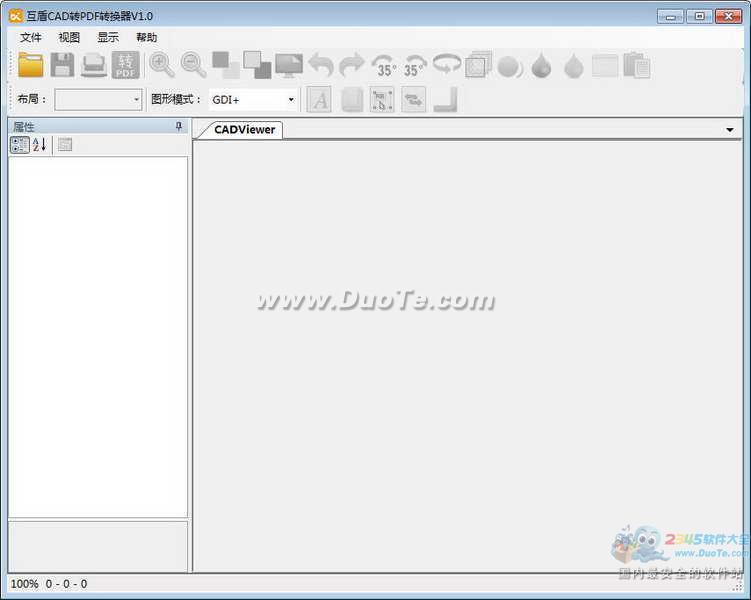This screenshot has width=751, height=600.
Task: Click the 转 PDF convert icon
Action: tap(125, 65)
